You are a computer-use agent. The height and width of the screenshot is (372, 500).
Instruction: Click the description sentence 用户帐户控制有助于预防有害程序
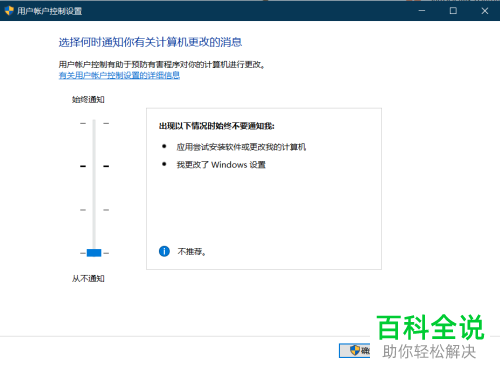pos(162,64)
